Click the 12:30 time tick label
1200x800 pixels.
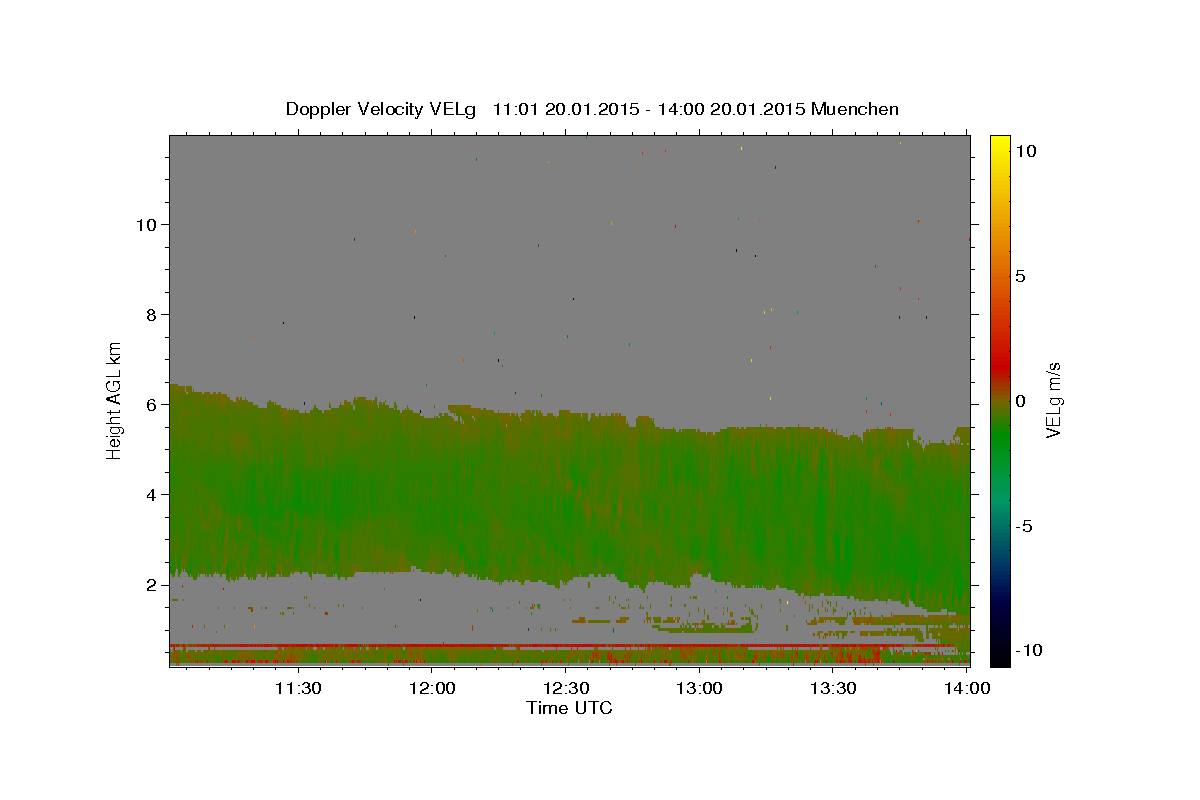point(566,689)
